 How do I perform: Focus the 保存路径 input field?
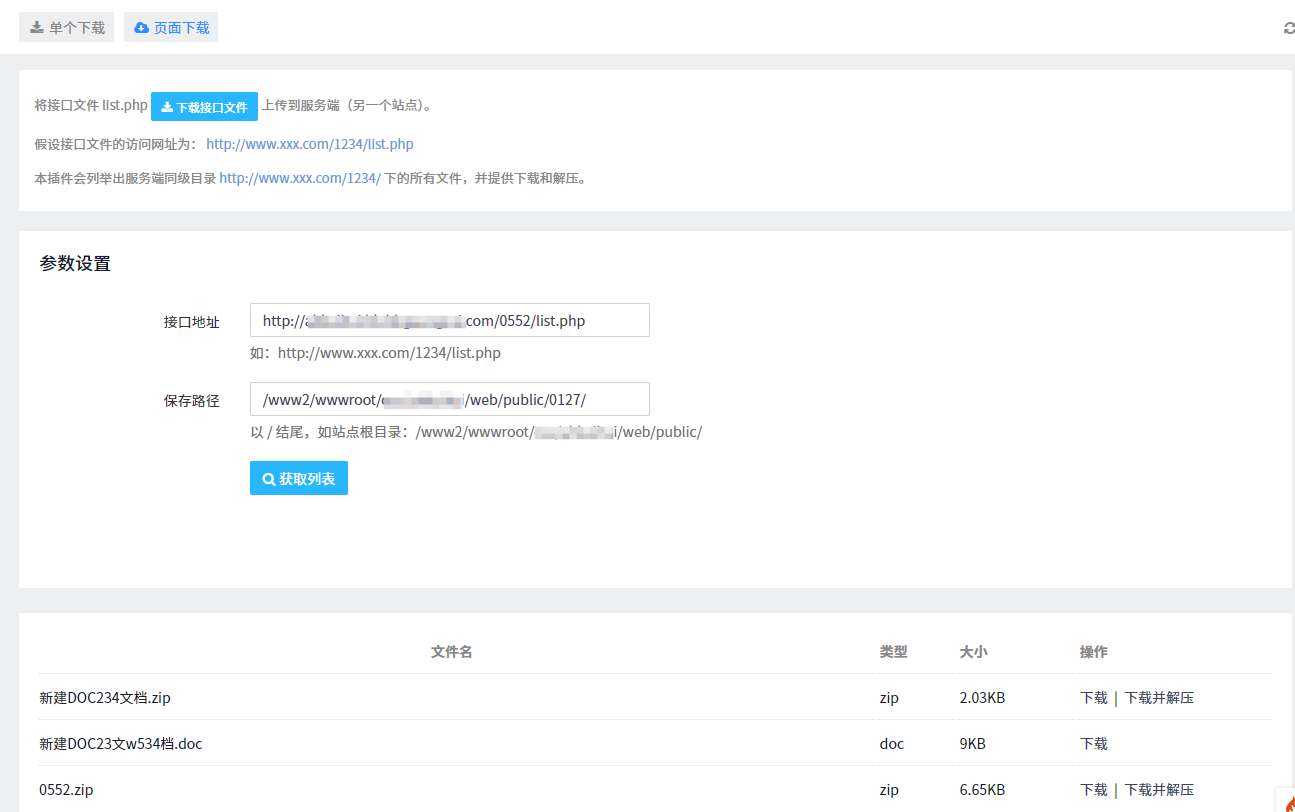pyautogui.click(x=449, y=400)
